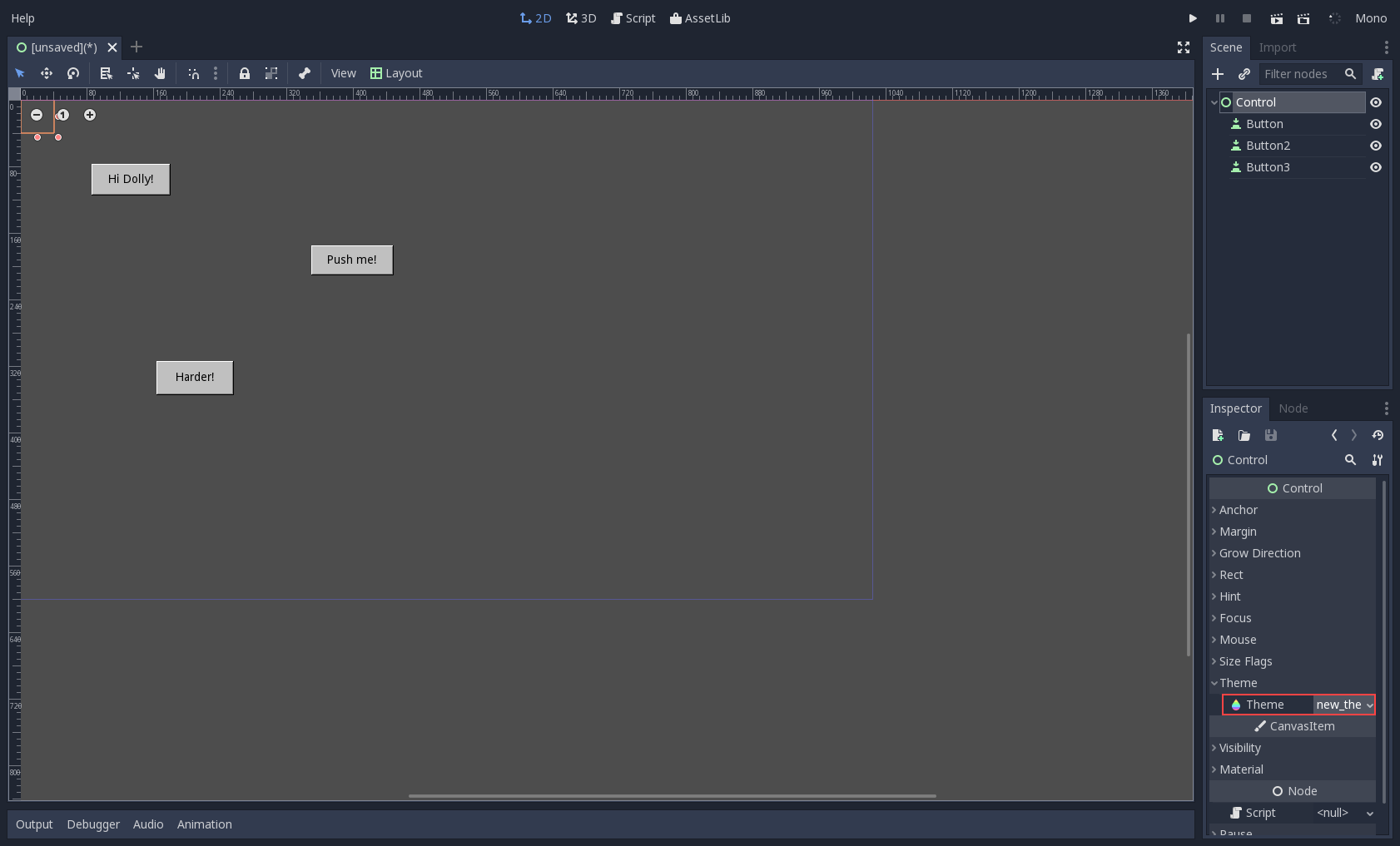Hide the Button3 node
Image resolution: width=1400 pixels, height=846 pixels.
pyautogui.click(x=1376, y=167)
